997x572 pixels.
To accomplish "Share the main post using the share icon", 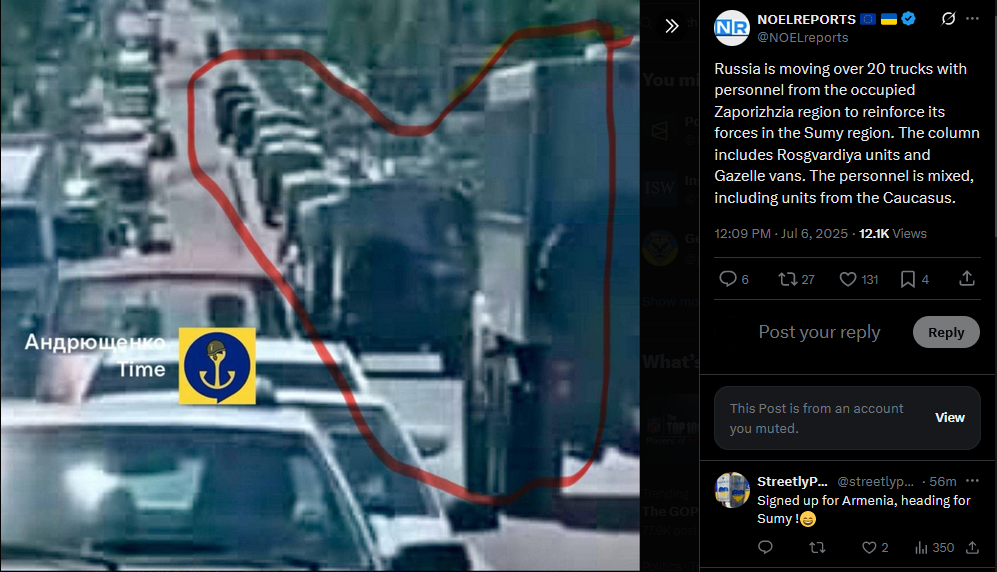I will coord(966,278).
